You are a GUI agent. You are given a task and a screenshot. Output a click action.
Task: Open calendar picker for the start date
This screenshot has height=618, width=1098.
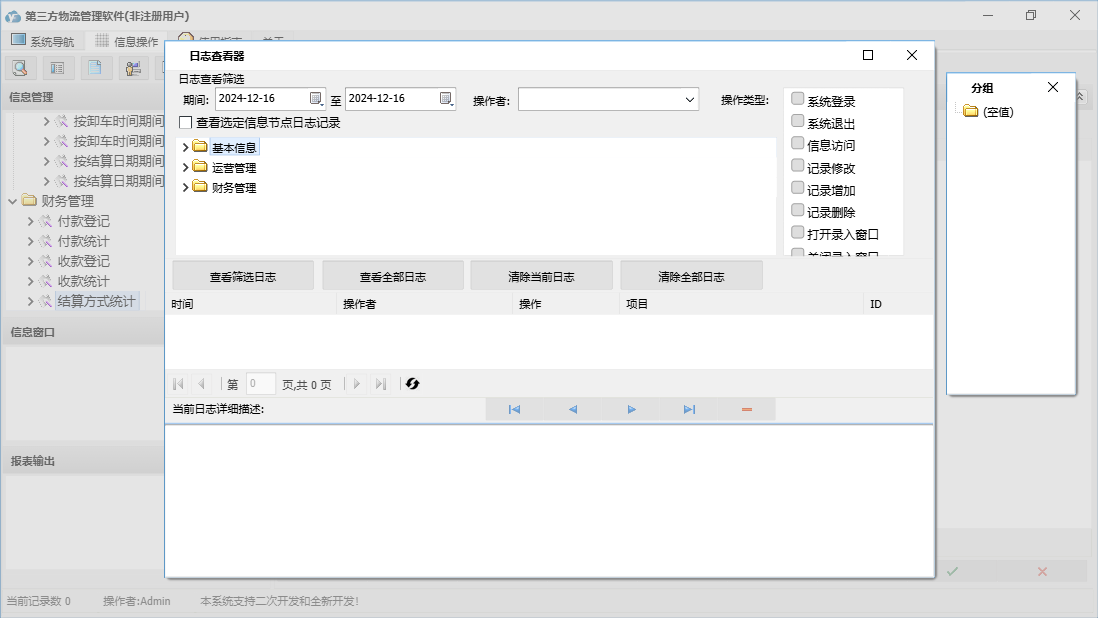(316, 99)
